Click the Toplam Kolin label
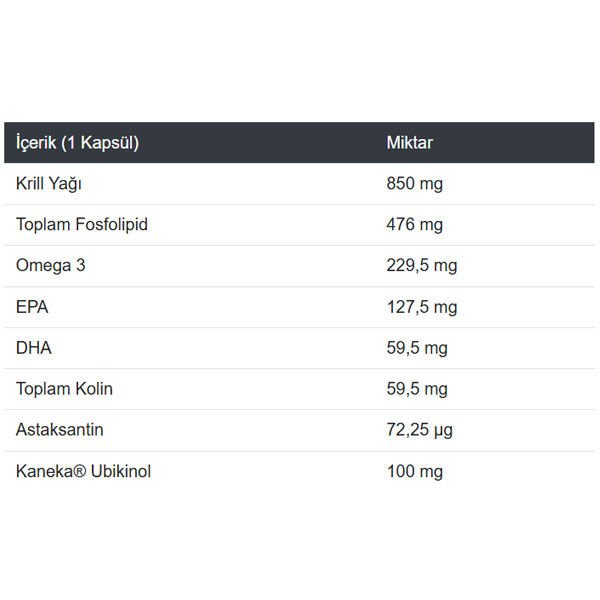The height and width of the screenshot is (600, 600). [x=65, y=389]
